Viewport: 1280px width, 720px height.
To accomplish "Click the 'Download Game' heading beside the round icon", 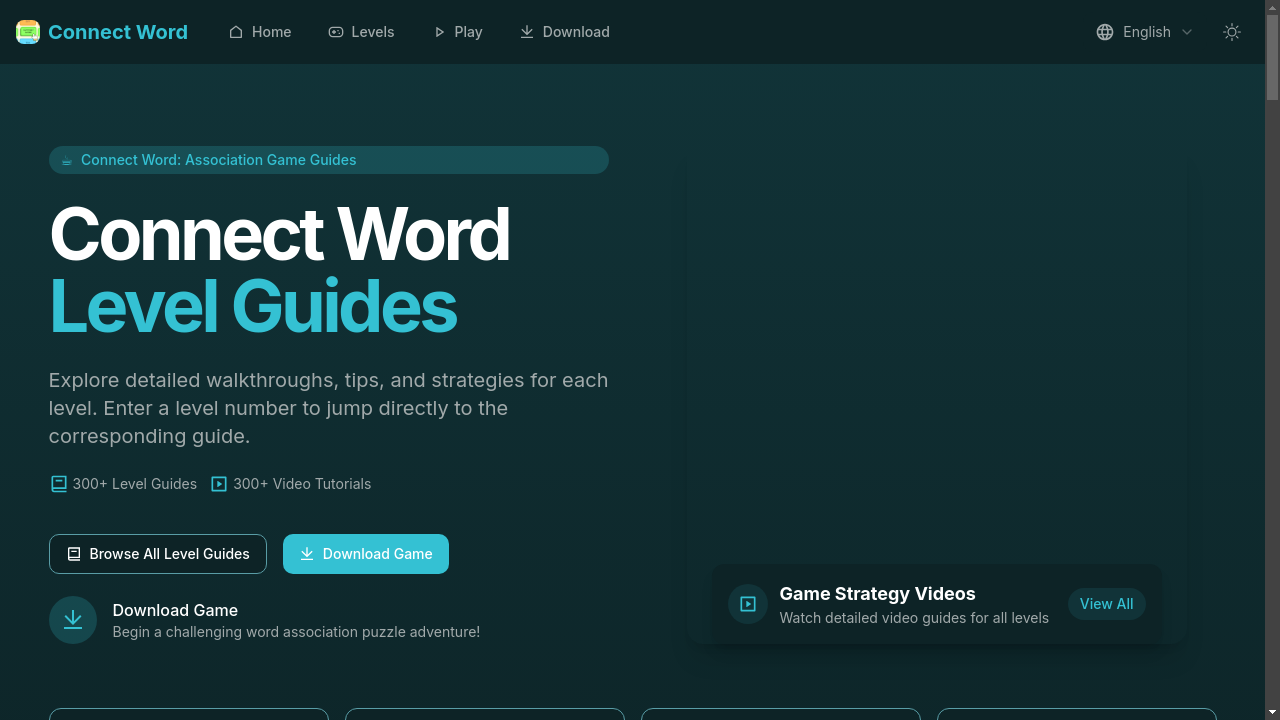I will pyautogui.click(x=175, y=610).
